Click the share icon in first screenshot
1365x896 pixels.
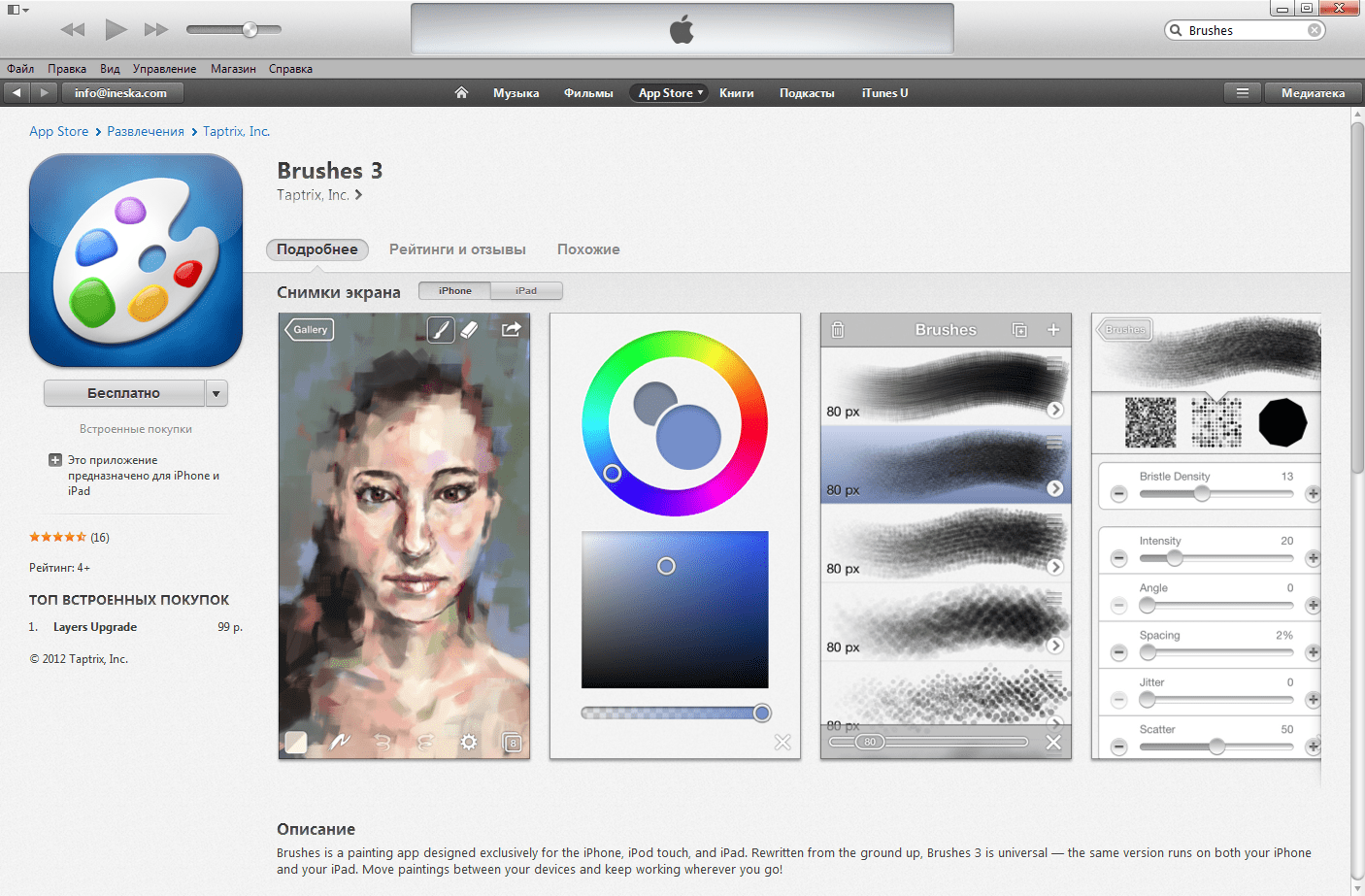coord(511,330)
